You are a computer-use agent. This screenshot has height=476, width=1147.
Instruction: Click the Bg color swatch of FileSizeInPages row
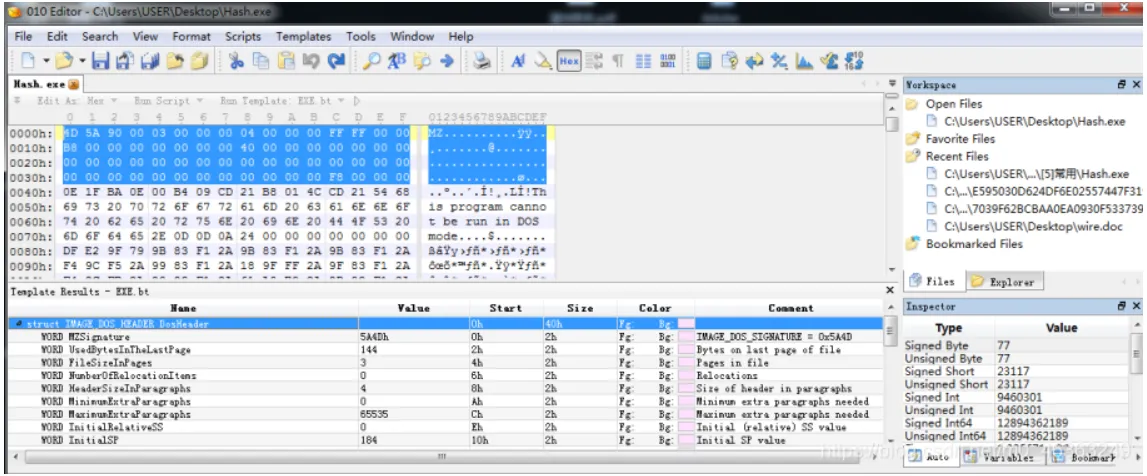[x=685, y=363]
